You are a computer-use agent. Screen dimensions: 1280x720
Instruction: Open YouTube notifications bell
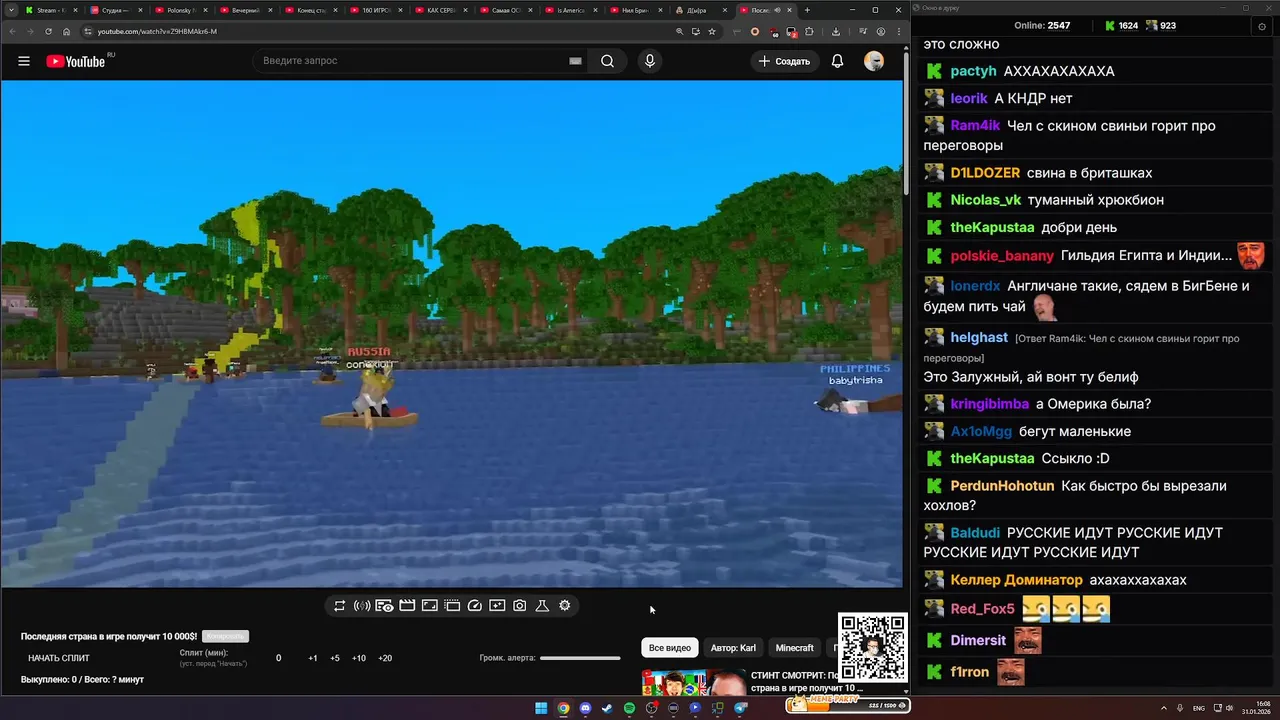coord(838,61)
